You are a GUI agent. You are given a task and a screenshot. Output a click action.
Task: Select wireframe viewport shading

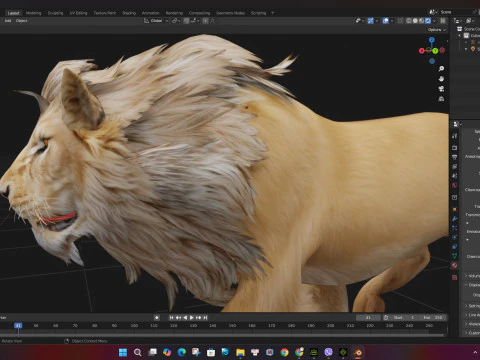[x=409, y=21]
